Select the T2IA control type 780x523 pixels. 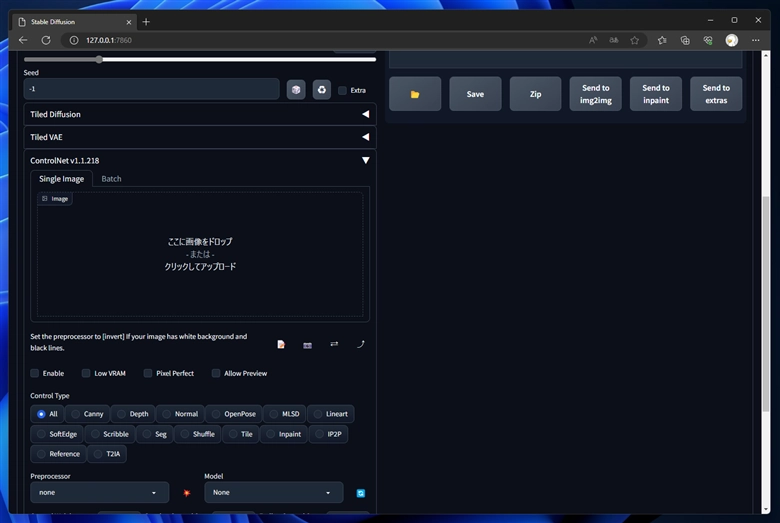[107, 454]
